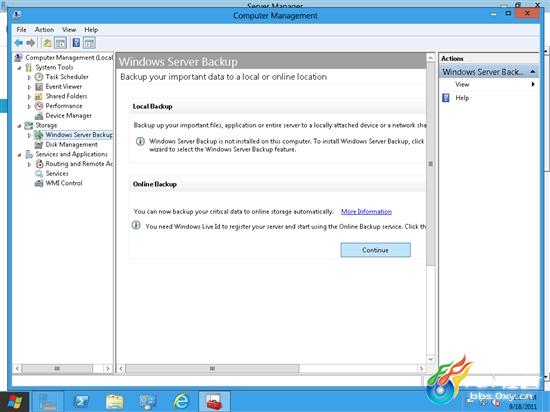
Task: Click the content pane horizontal scrollbar thumb
Action: click(x=212, y=369)
